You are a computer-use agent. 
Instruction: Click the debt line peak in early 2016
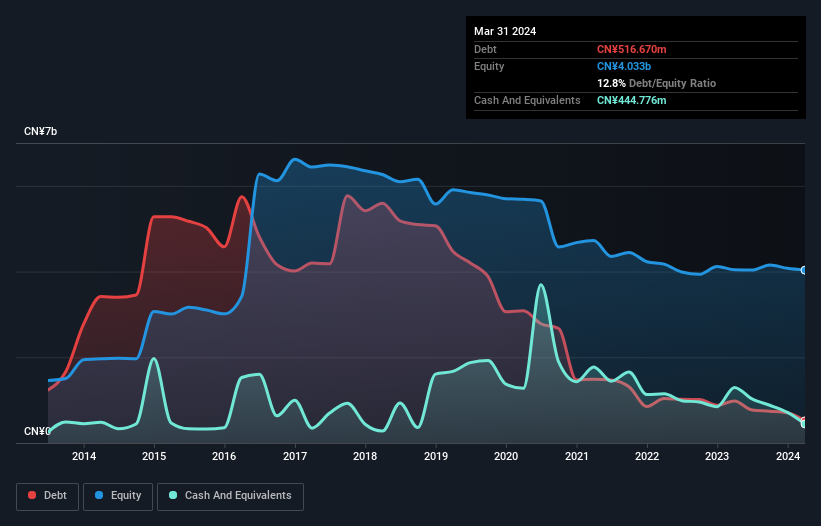[241, 197]
